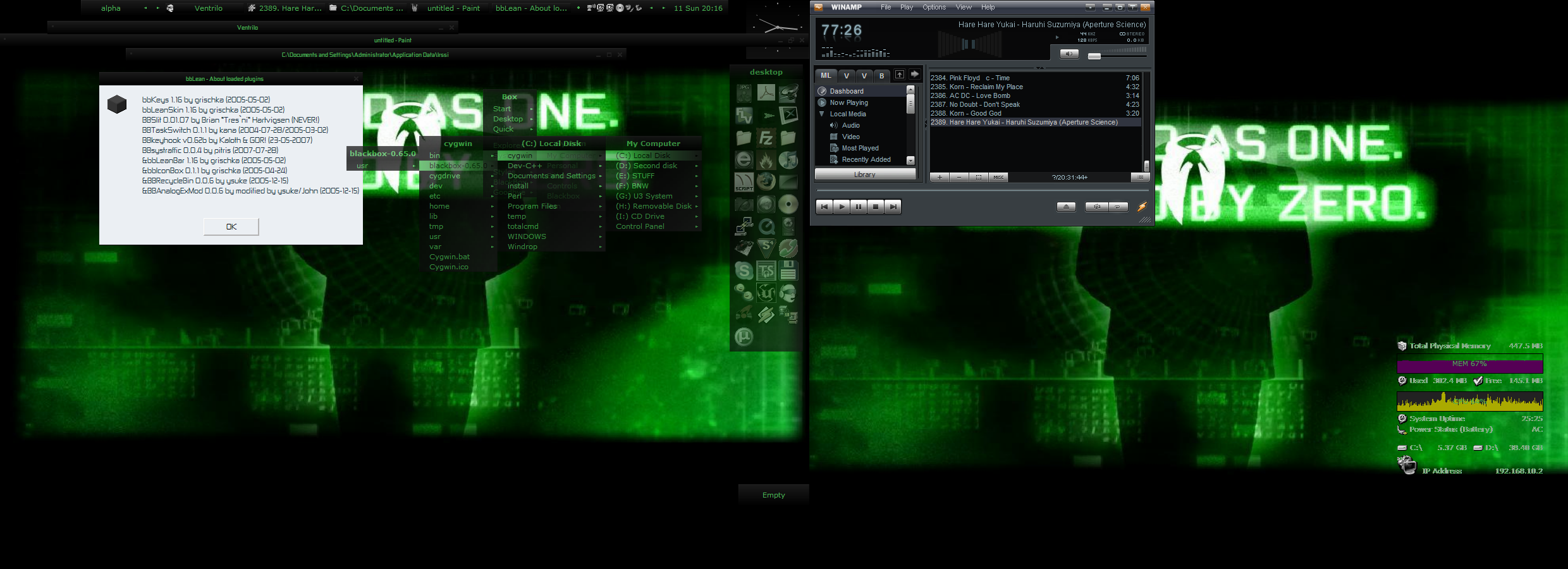1568x569 pixels.
Task: Open the Ventrilo headset icon
Action: pyautogui.click(x=788, y=293)
